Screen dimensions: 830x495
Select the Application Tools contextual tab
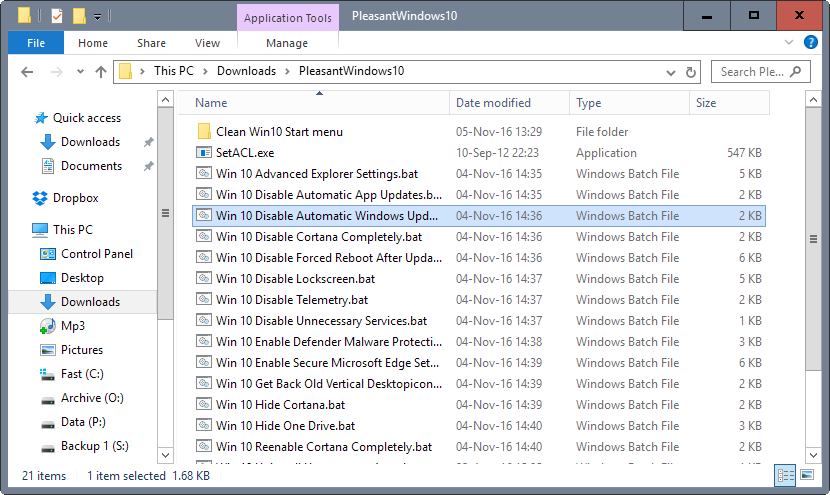(288, 18)
